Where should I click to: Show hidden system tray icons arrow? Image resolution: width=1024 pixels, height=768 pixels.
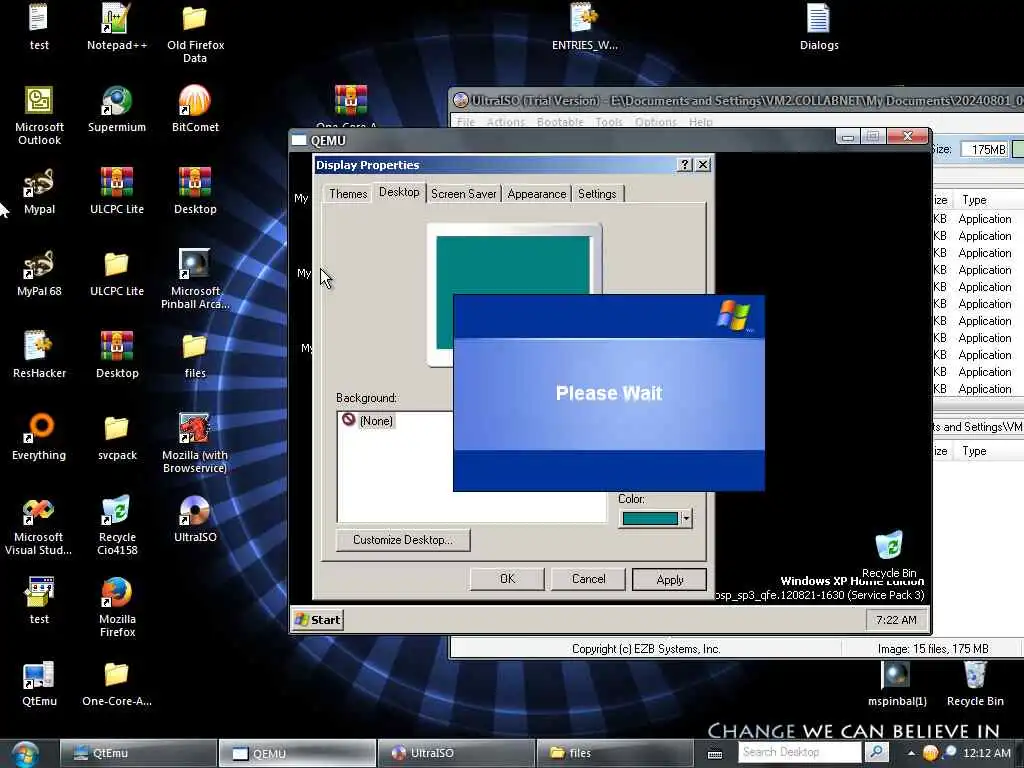click(x=911, y=753)
